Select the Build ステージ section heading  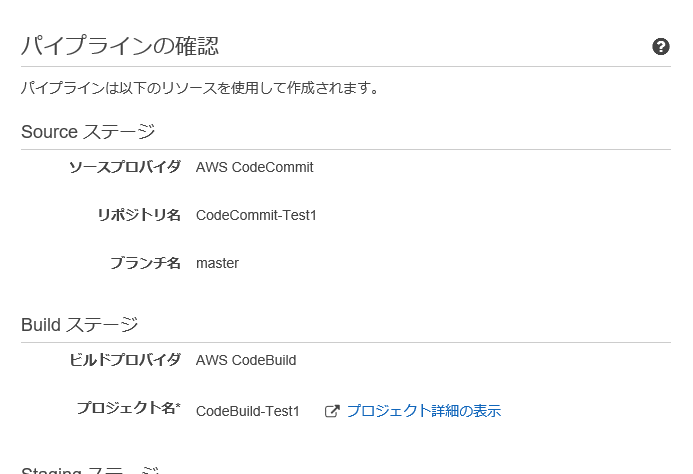click(x=80, y=324)
